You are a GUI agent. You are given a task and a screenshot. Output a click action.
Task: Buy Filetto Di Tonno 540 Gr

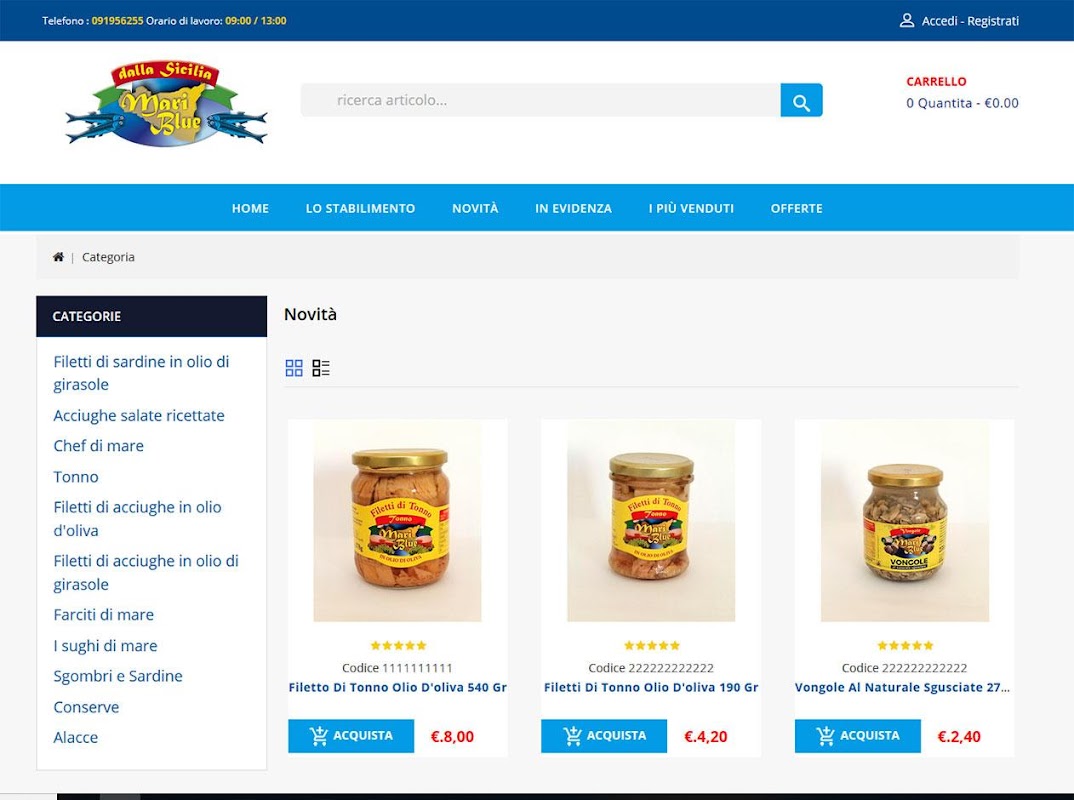(351, 736)
